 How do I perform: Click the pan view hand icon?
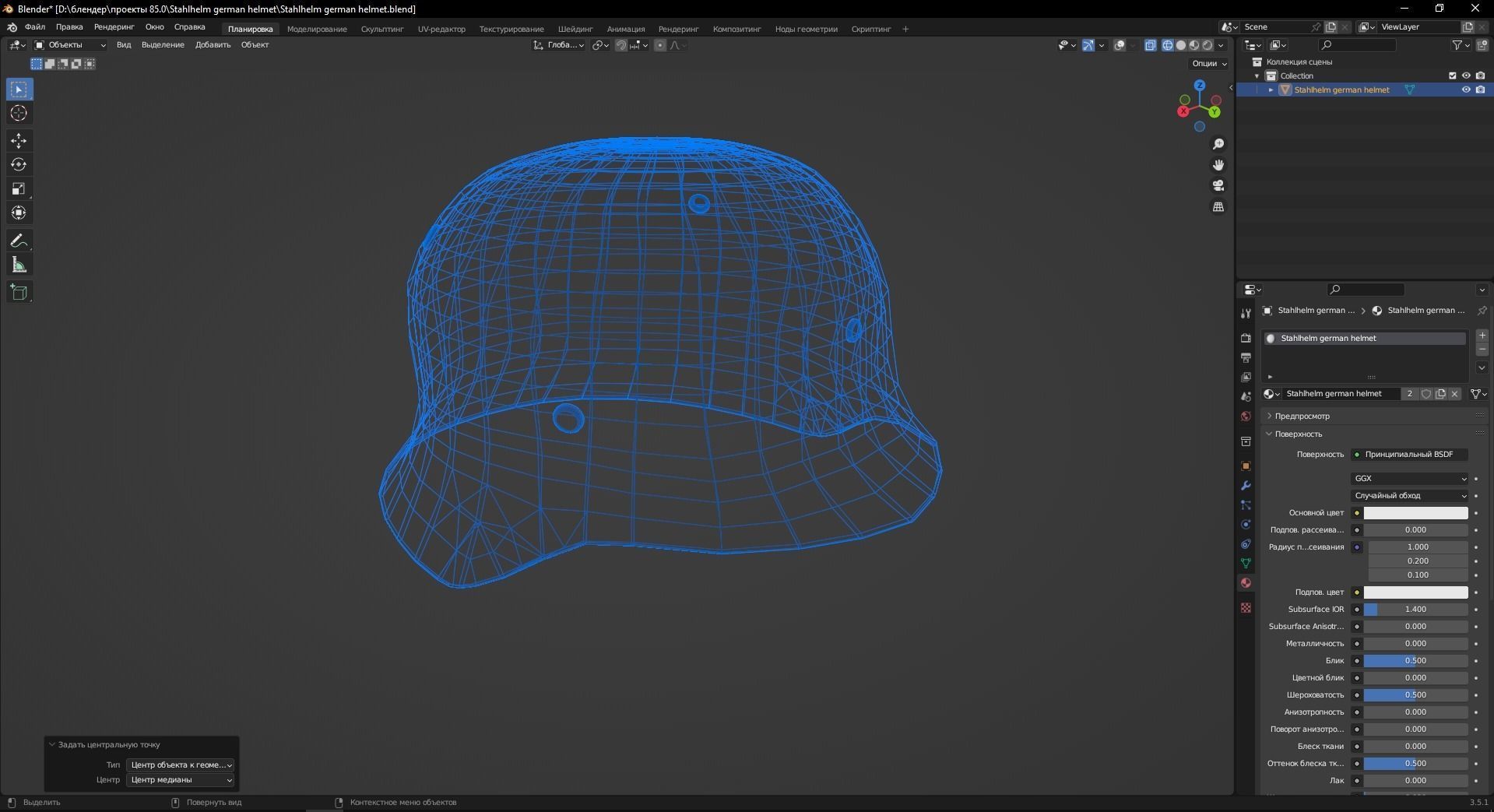point(1218,165)
